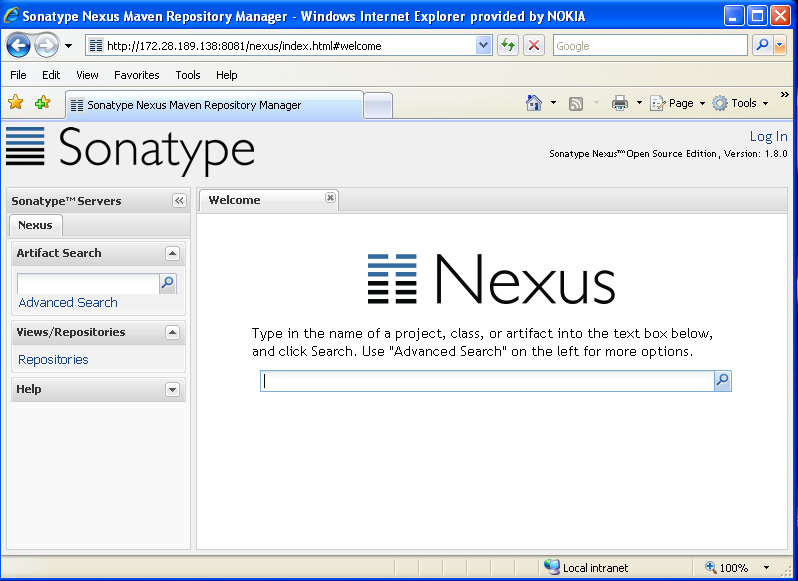Viewport: 798px width, 581px height.
Task: Open the File menu
Action: point(18,75)
